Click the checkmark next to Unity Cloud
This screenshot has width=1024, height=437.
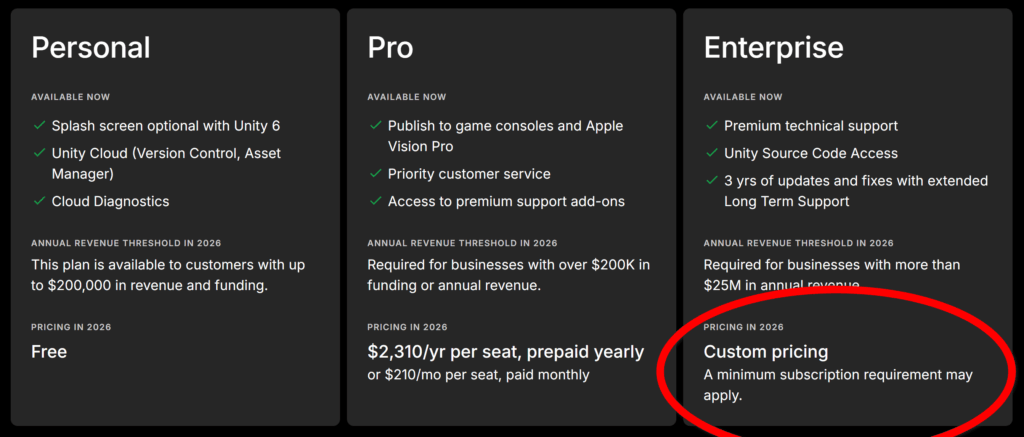39,154
